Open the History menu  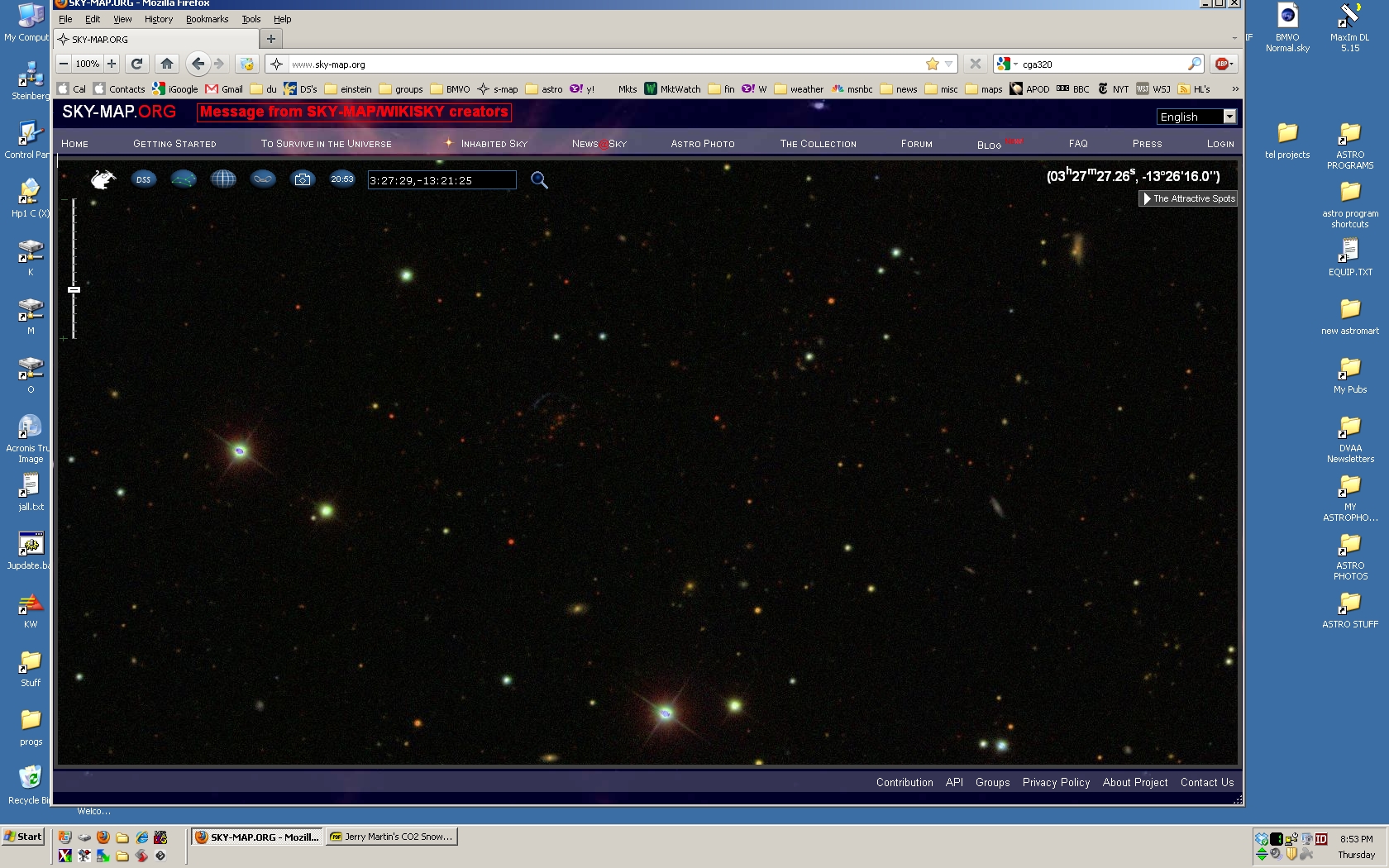tap(159, 19)
